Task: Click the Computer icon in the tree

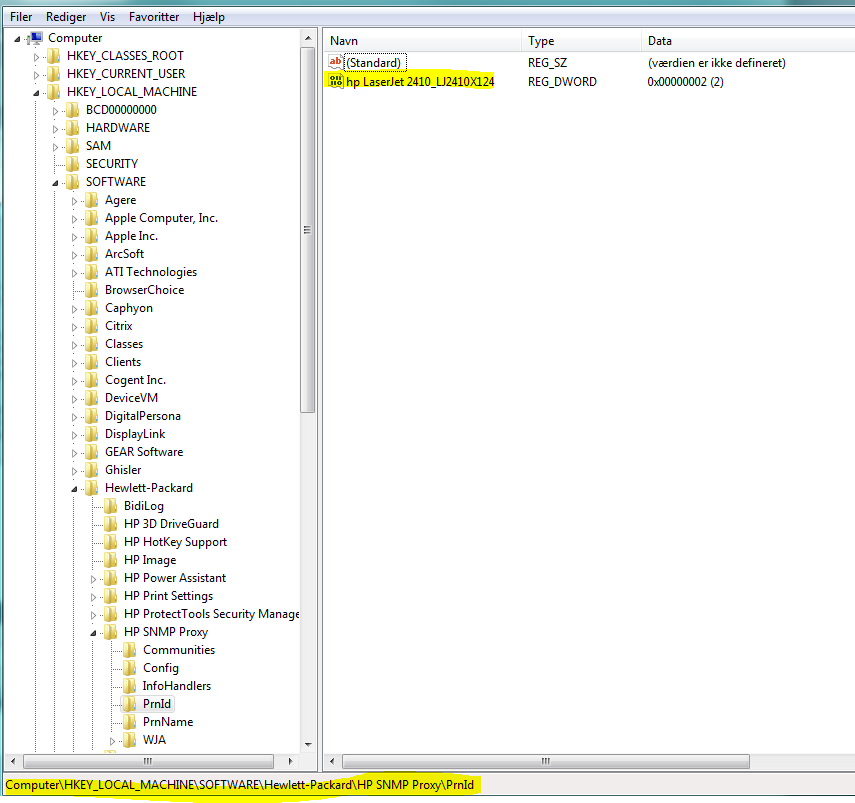Action: point(35,38)
